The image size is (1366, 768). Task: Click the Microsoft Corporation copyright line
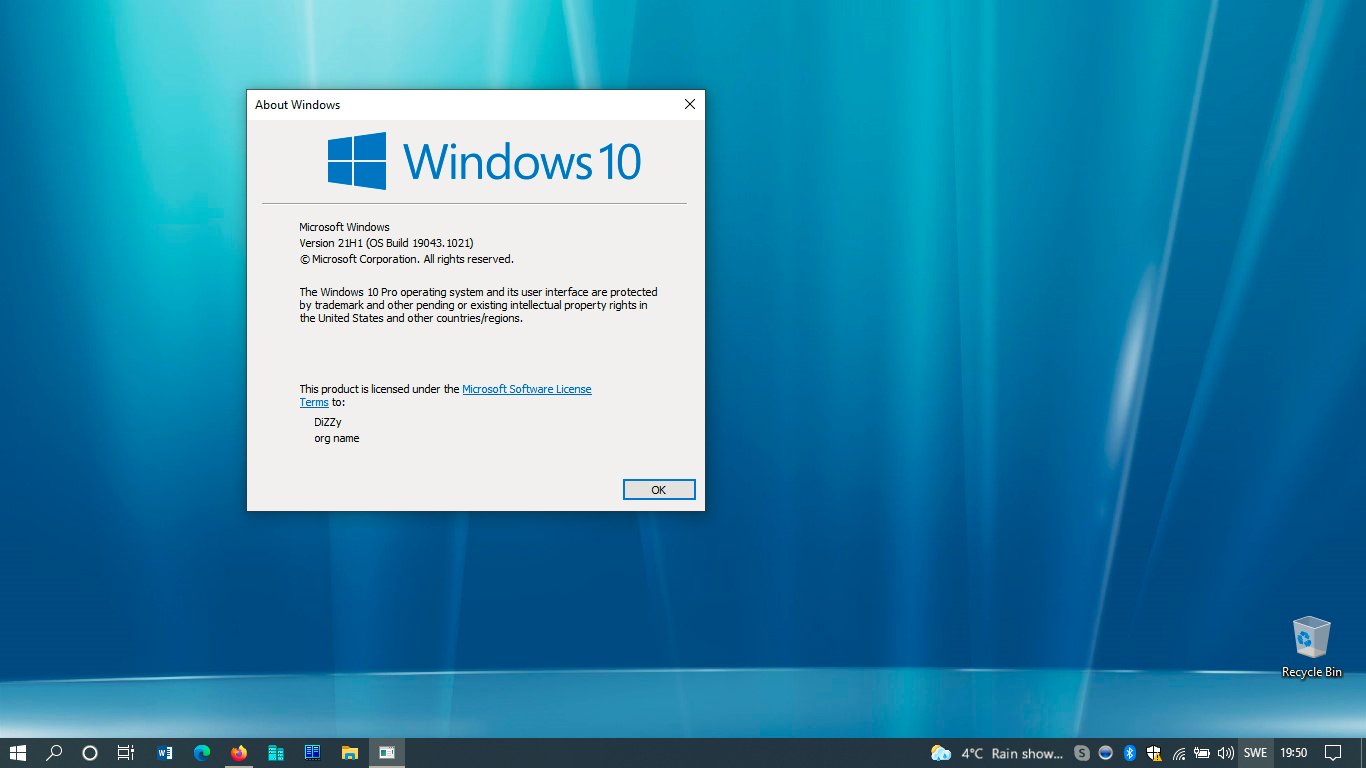click(407, 259)
